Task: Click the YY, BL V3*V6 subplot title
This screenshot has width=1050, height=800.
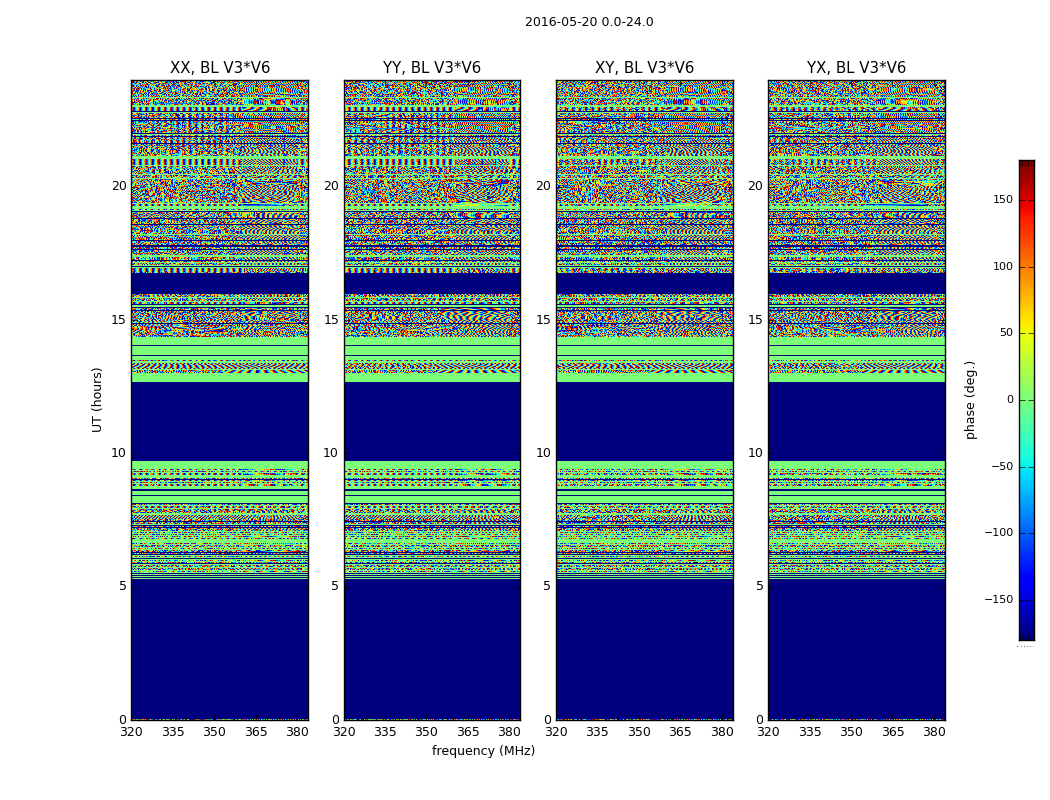Action: (432, 68)
